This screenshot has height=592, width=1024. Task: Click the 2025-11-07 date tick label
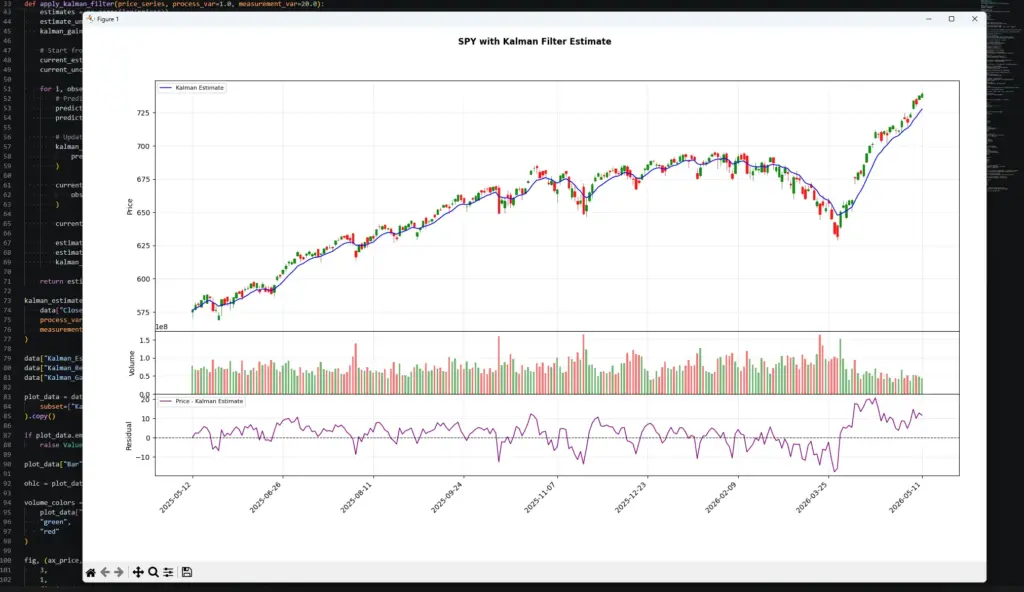point(540,498)
